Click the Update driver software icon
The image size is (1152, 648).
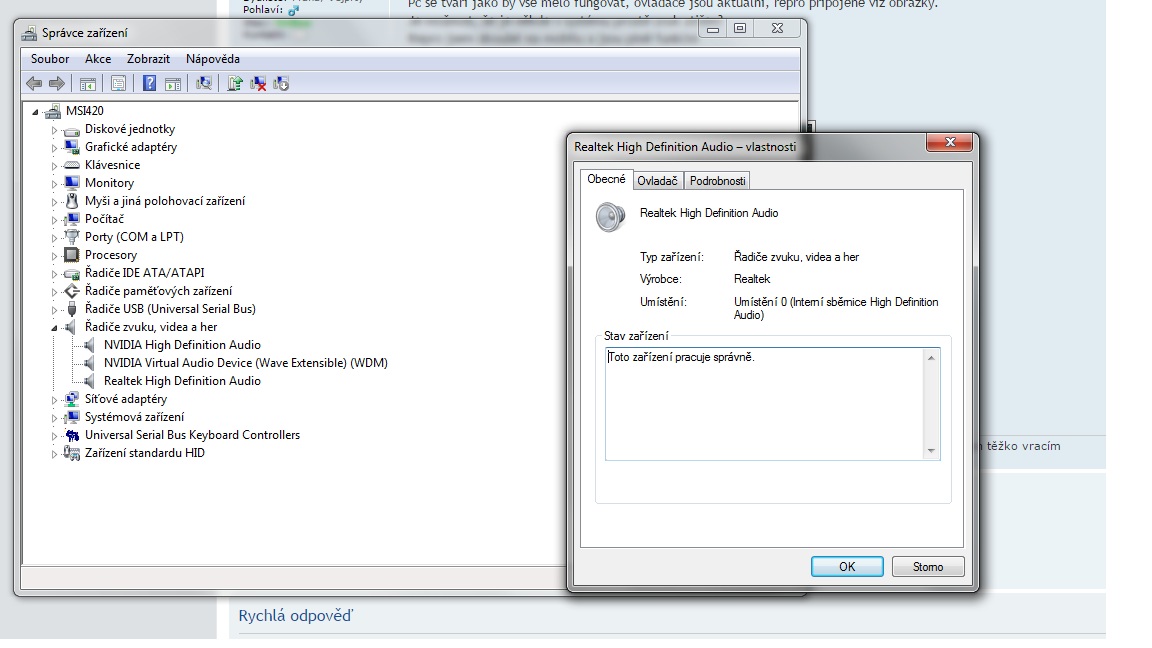(234, 84)
